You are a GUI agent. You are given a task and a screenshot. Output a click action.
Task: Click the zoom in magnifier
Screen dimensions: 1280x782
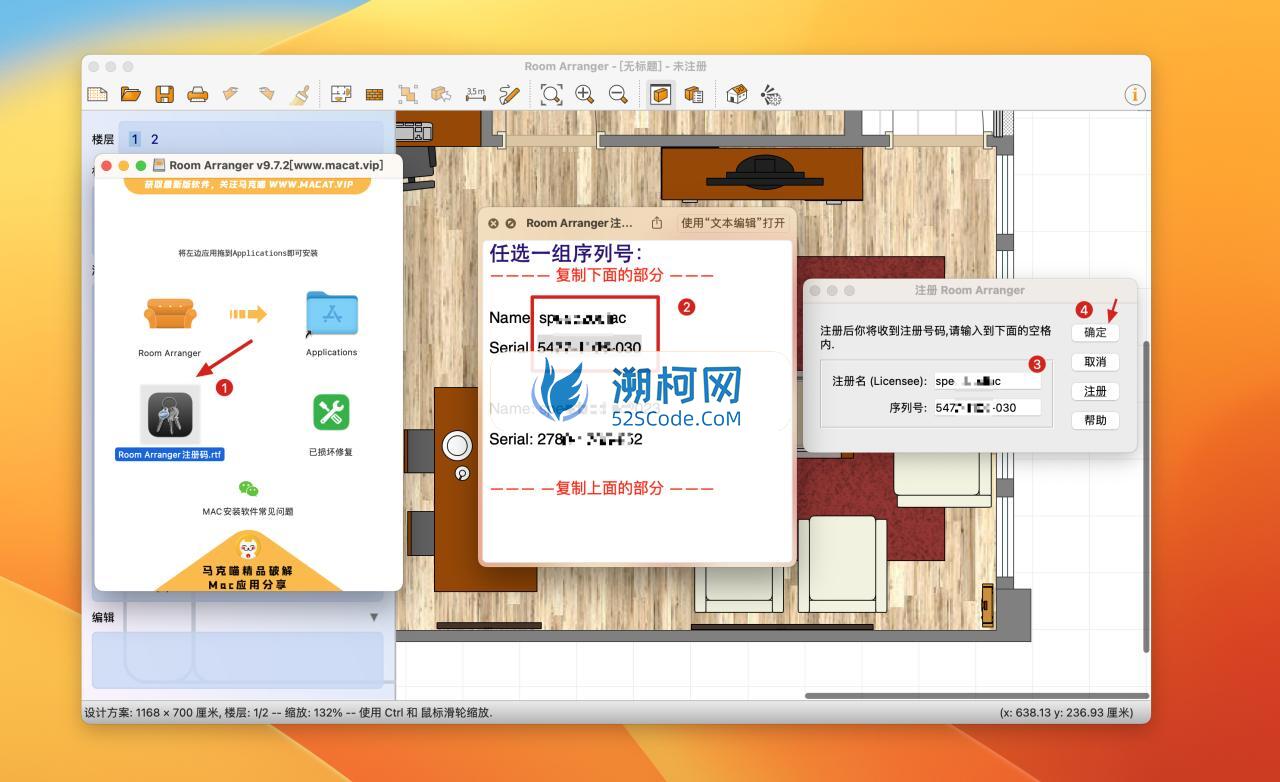point(584,94)
